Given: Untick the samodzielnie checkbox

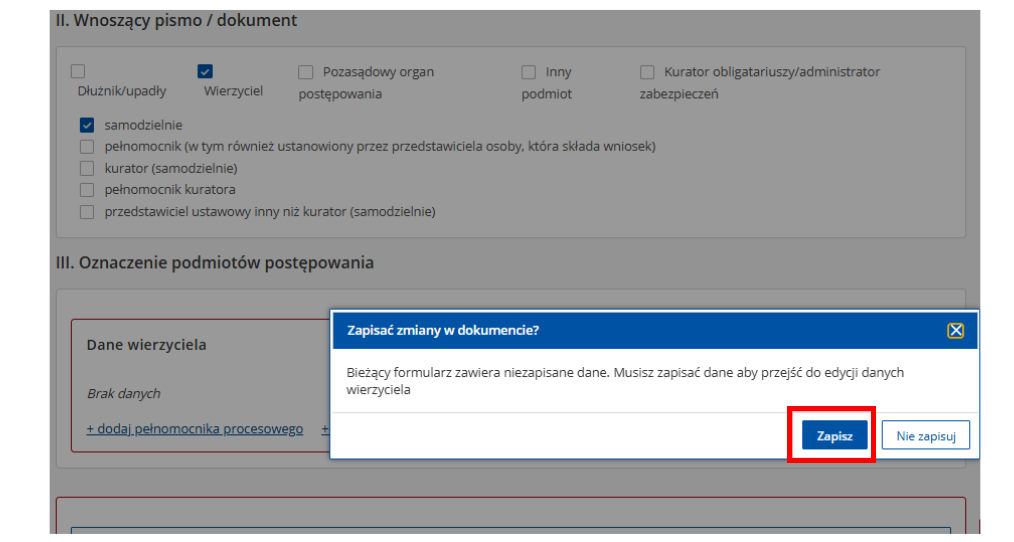Looking at the screenshot, I should point(87,125).
